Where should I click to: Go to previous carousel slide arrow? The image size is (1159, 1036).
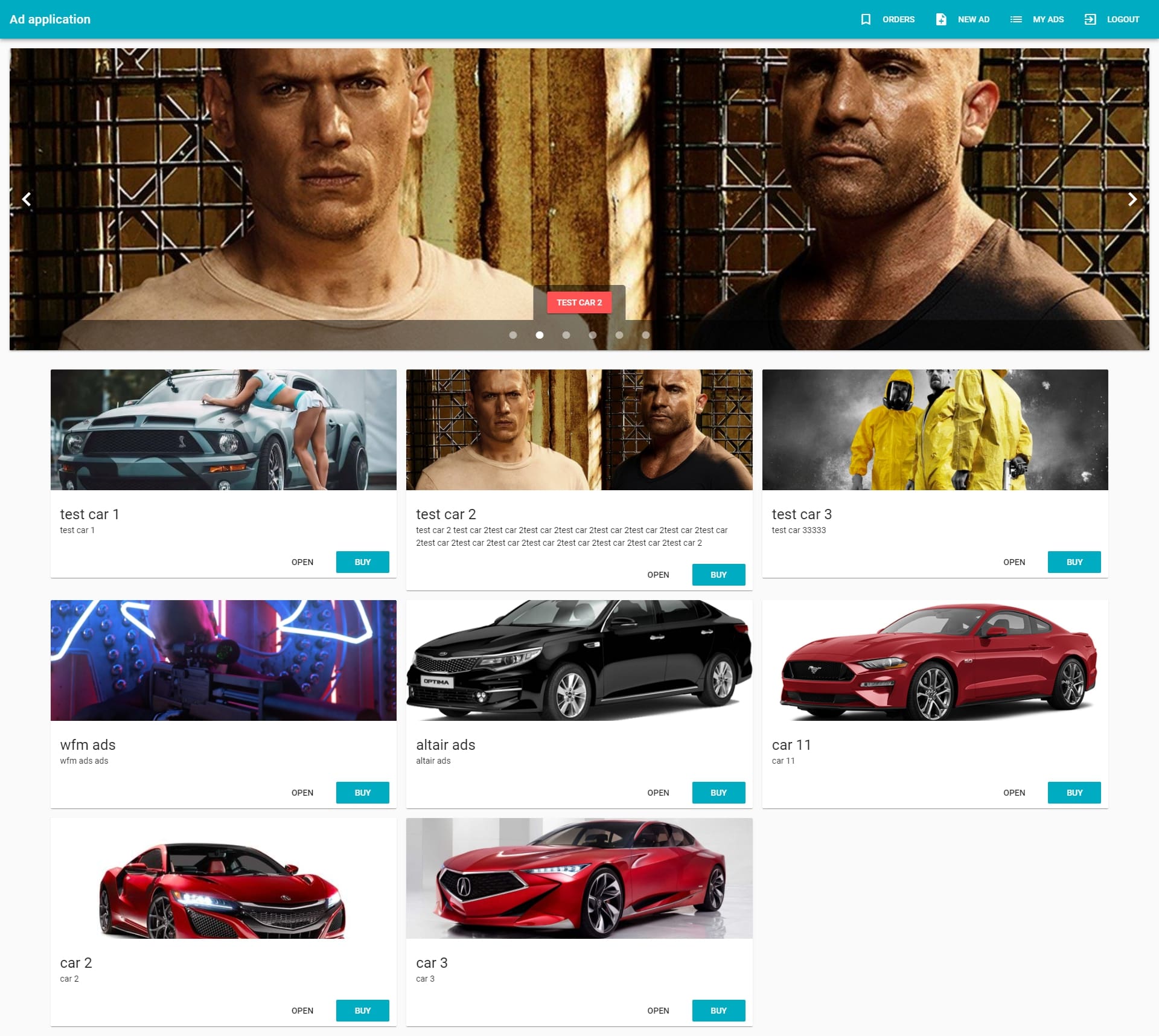pos(27,199)
